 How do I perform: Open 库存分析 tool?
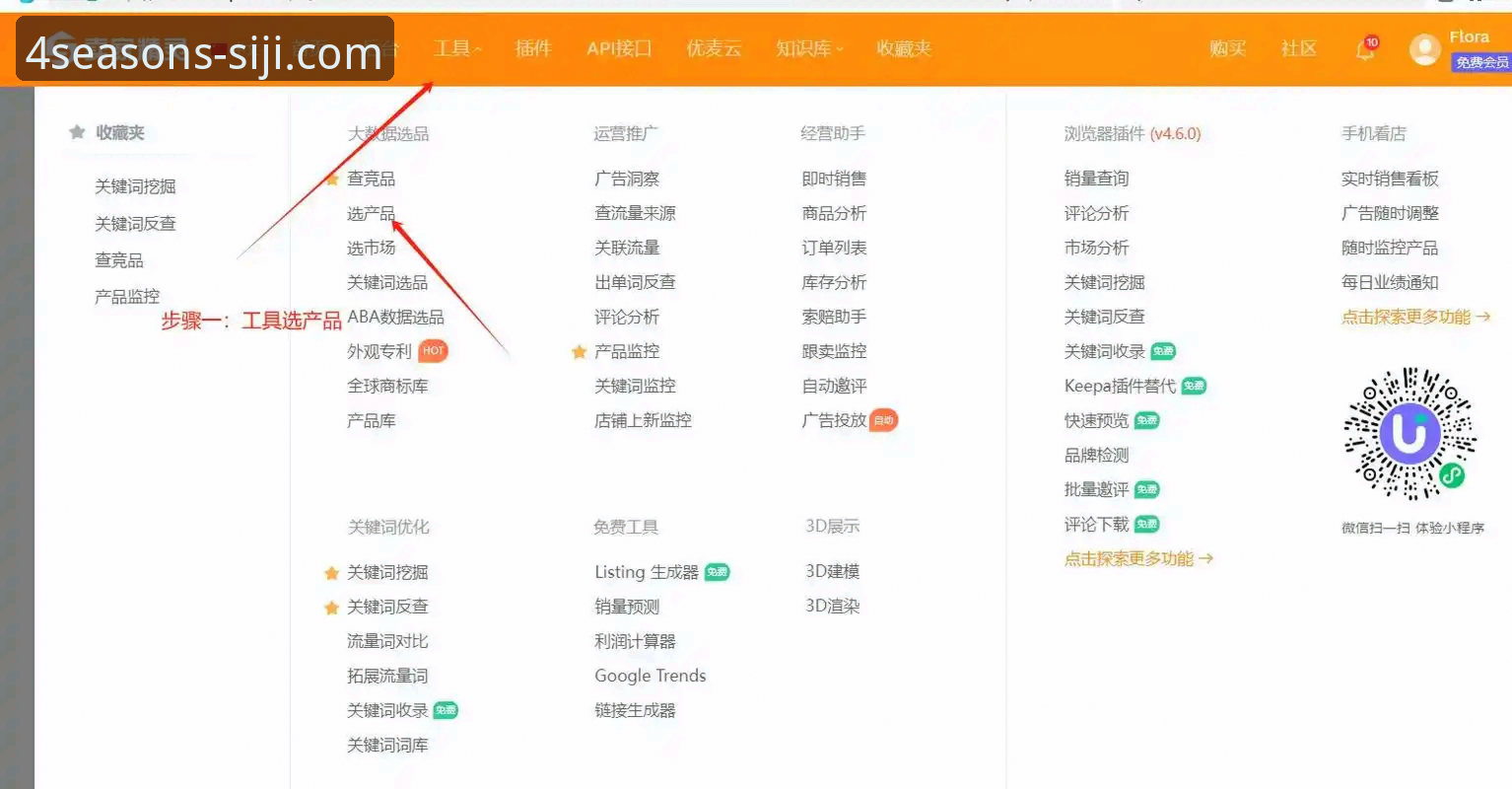tap(834, 282)
